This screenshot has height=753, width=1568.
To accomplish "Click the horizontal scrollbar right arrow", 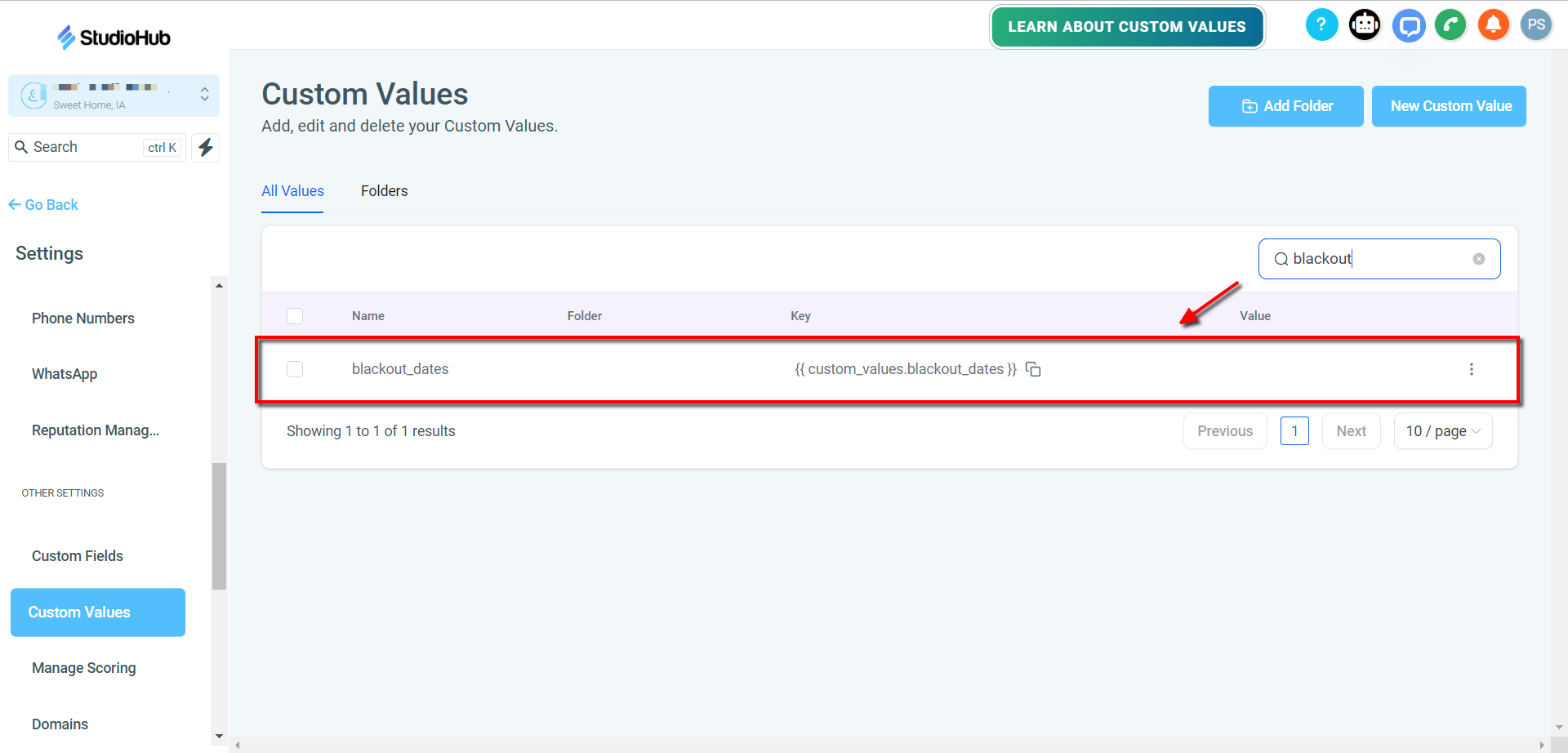I will 1542,745.
